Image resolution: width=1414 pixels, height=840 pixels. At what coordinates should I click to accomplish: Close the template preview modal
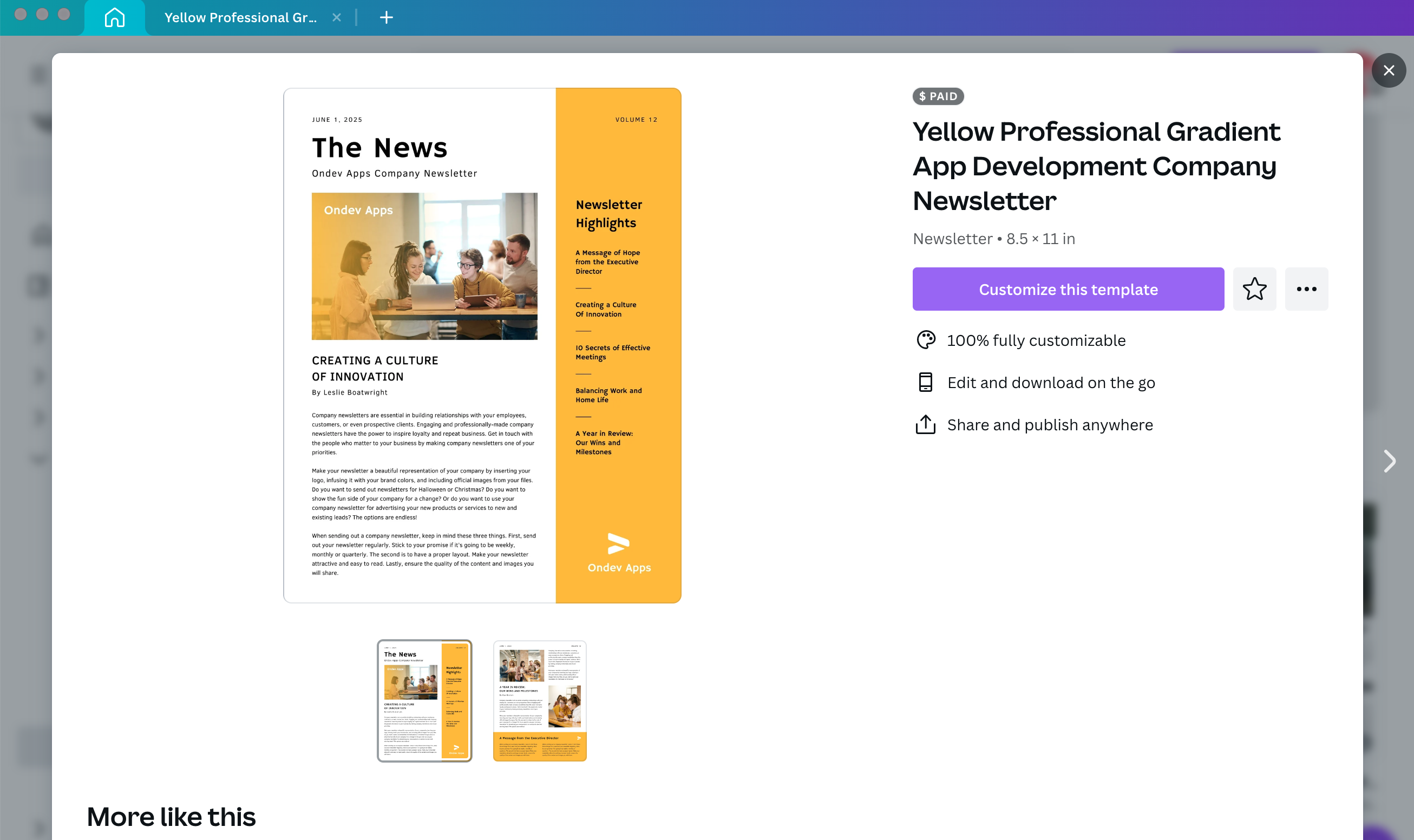(1388, 70)
